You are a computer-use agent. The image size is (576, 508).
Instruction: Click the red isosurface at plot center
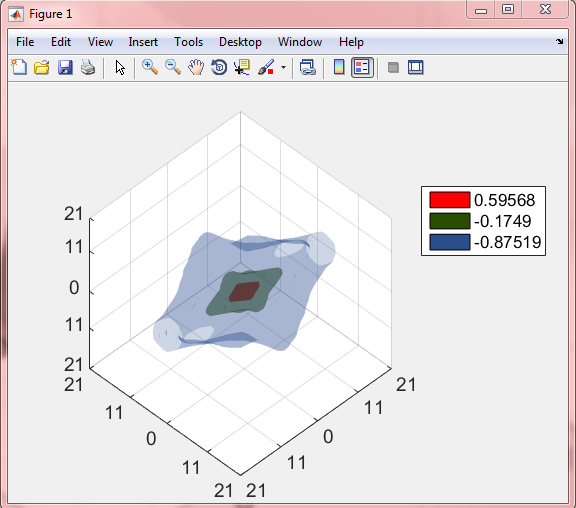[244, 292]
